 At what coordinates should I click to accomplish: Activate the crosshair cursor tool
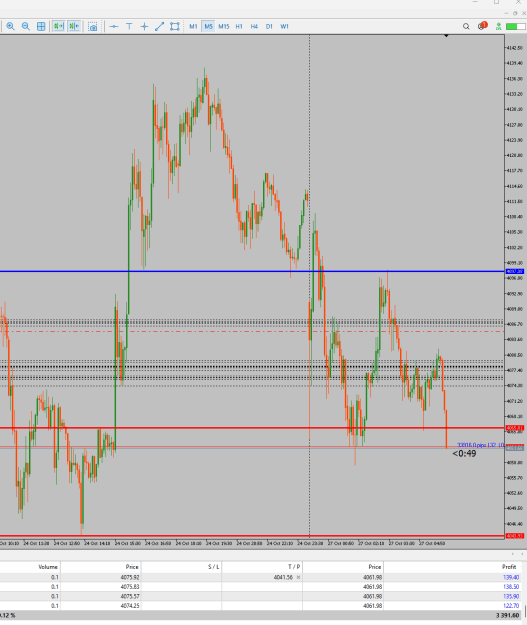pos(144,27)
